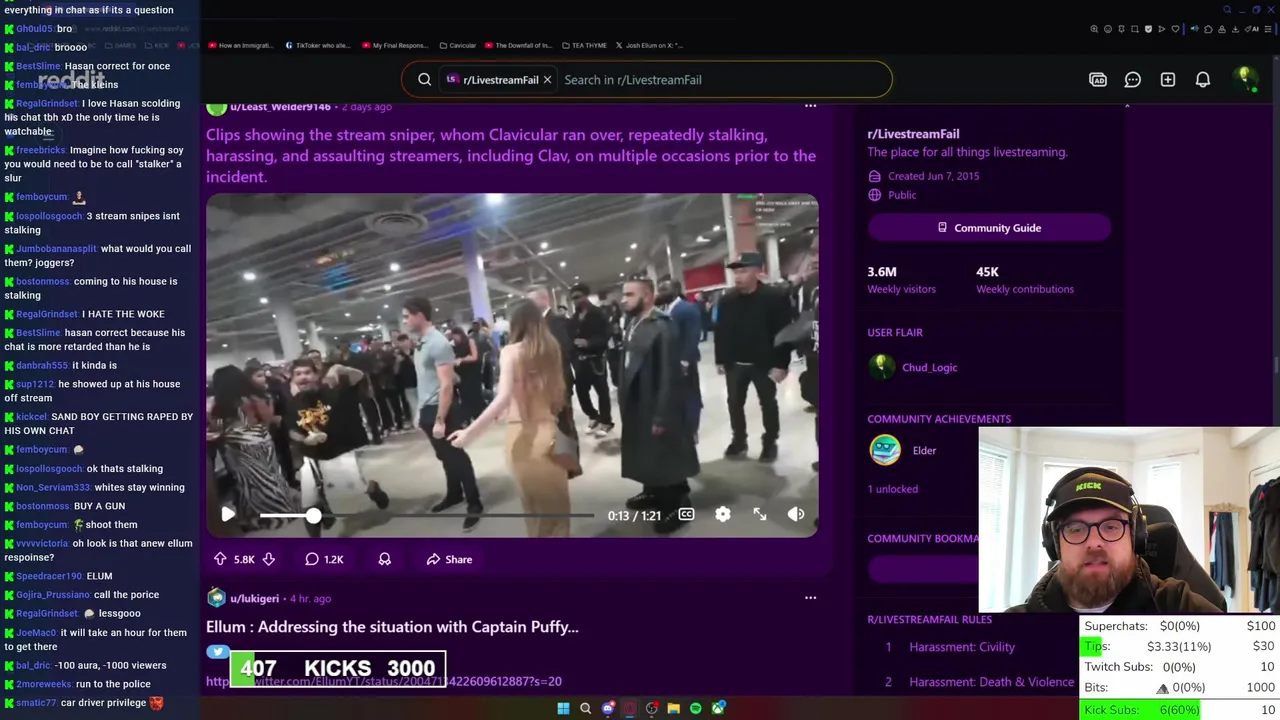Click chat user Speedracer190 message

(x=64, y=576)
